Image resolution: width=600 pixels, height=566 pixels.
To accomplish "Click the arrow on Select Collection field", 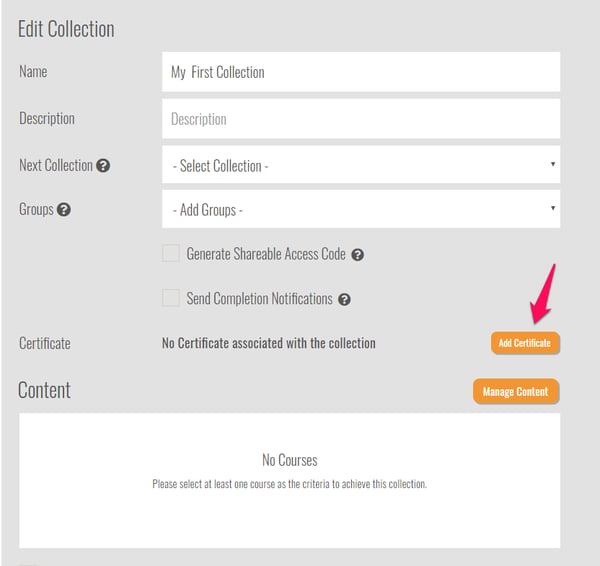I will pos(553,164).
